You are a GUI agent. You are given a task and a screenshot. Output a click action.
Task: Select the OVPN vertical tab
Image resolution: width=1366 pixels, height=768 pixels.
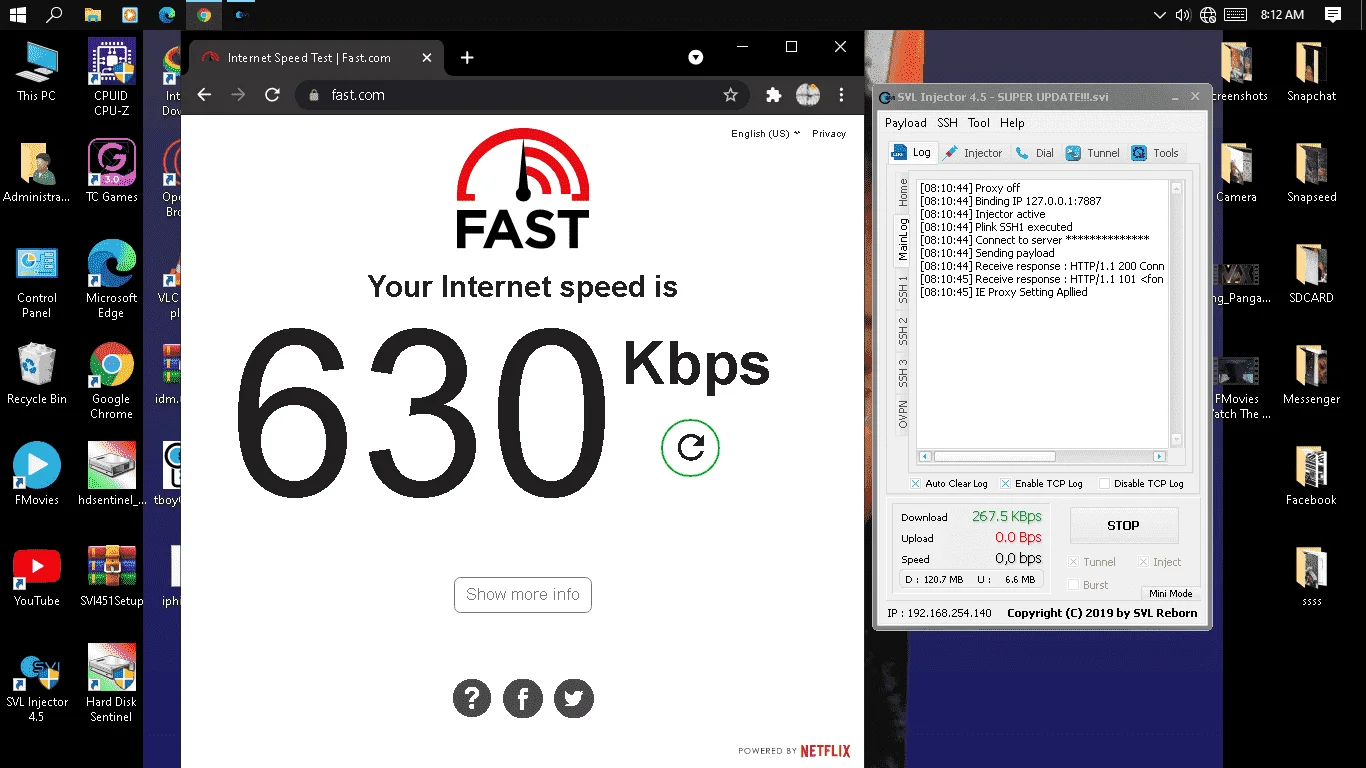coord(903,415)
